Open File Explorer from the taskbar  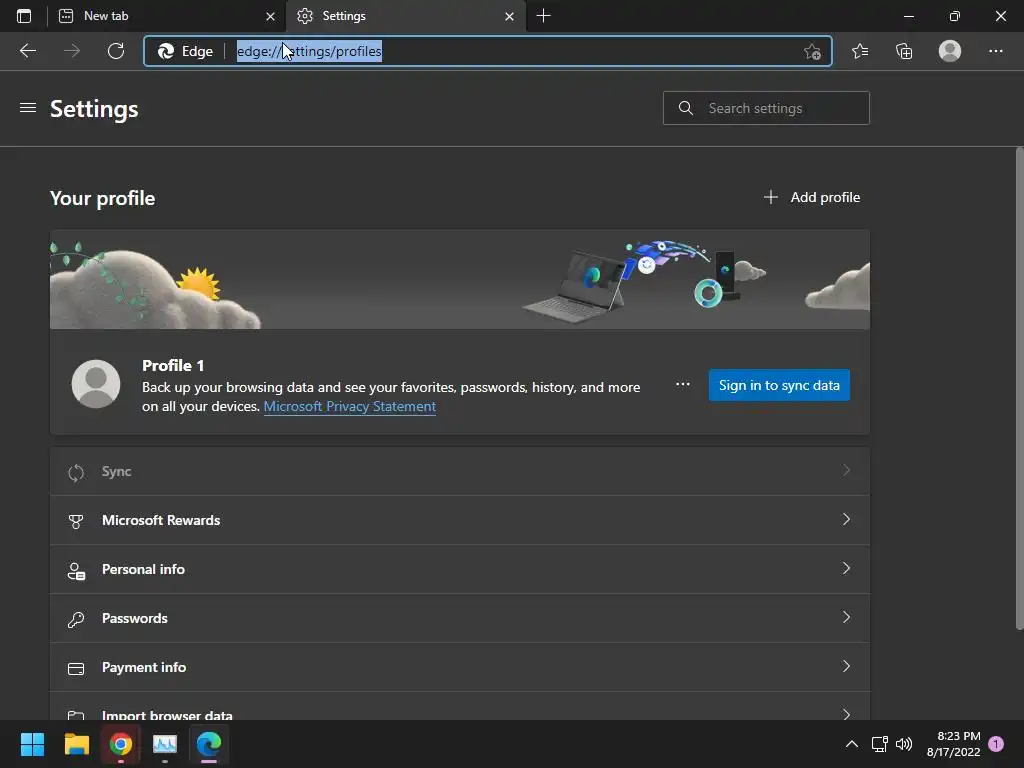[x=76, y=744]
